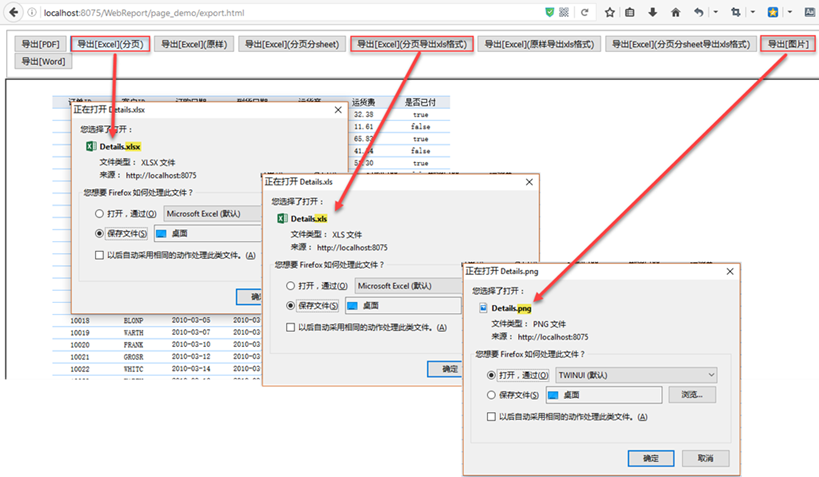Click the image file icon beside Details.png
Viewport: 819px width, 477px height.
click(x=483, y=308)
